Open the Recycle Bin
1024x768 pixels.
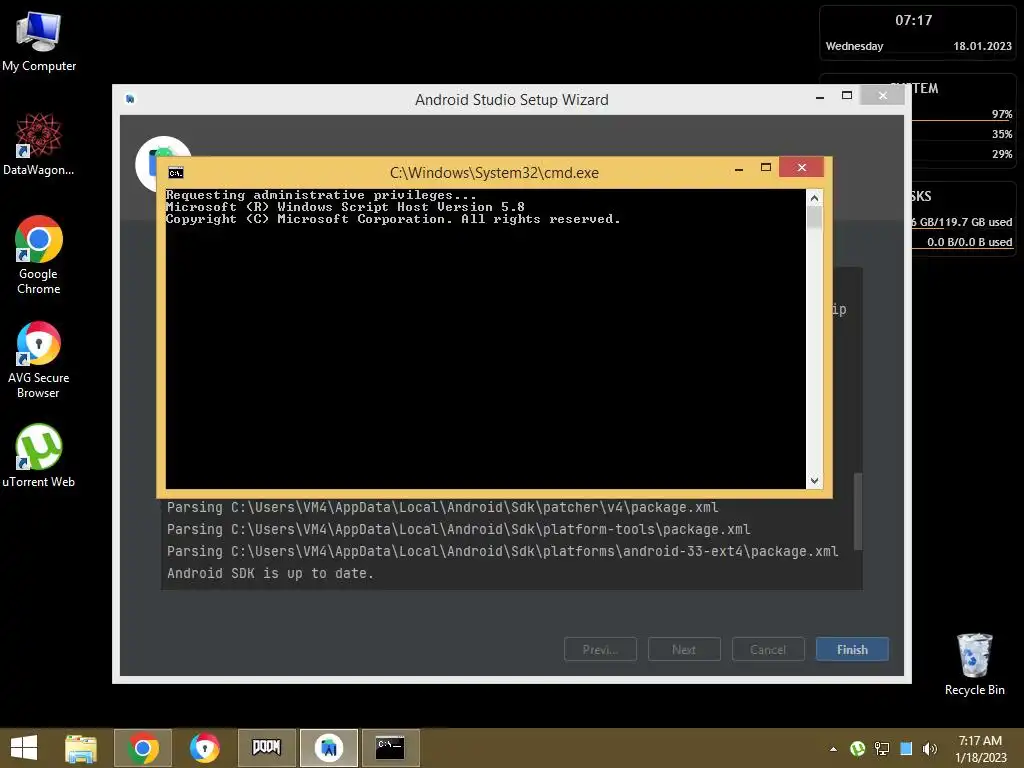(974, 664)
